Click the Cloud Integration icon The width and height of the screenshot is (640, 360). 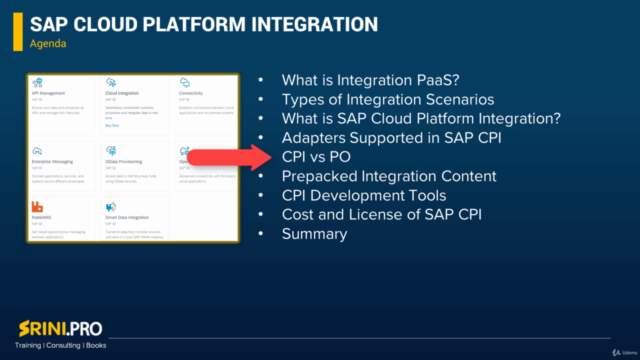pyautogui.click(x=111, y=83)
